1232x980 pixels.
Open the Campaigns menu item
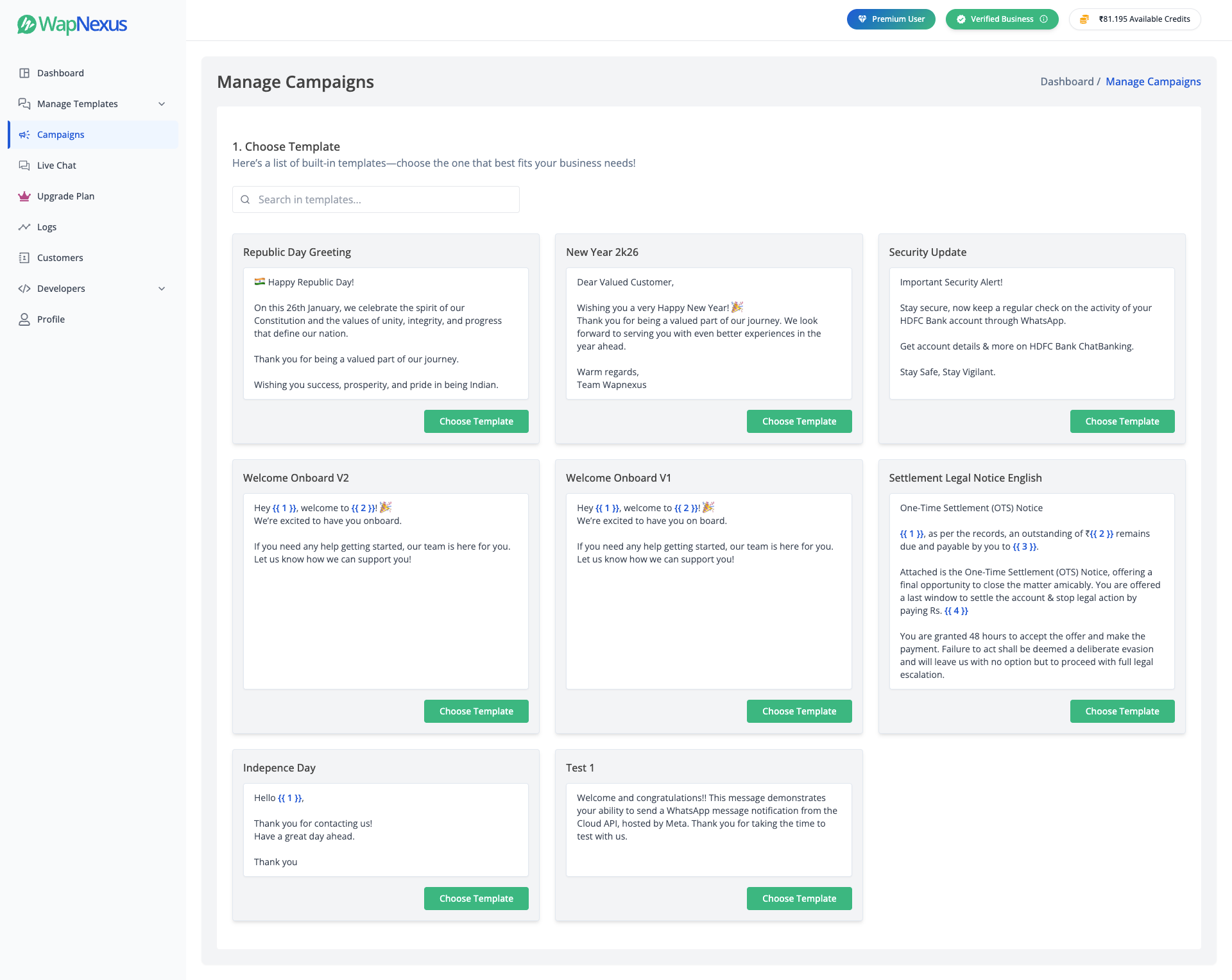click(60, 135)
